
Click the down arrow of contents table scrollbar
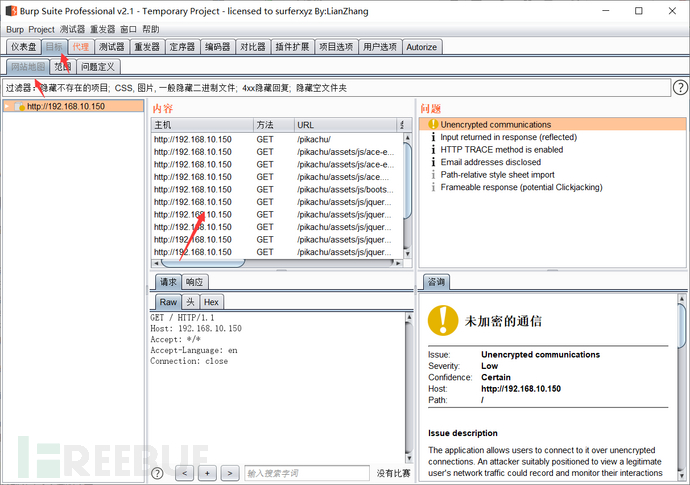click(x=407, y=254)
